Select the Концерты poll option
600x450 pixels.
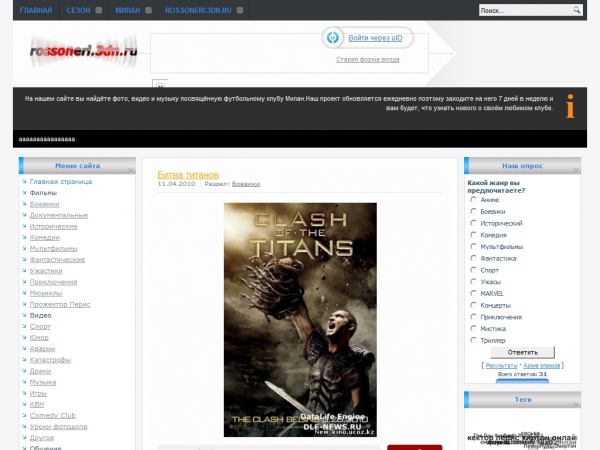473,305
